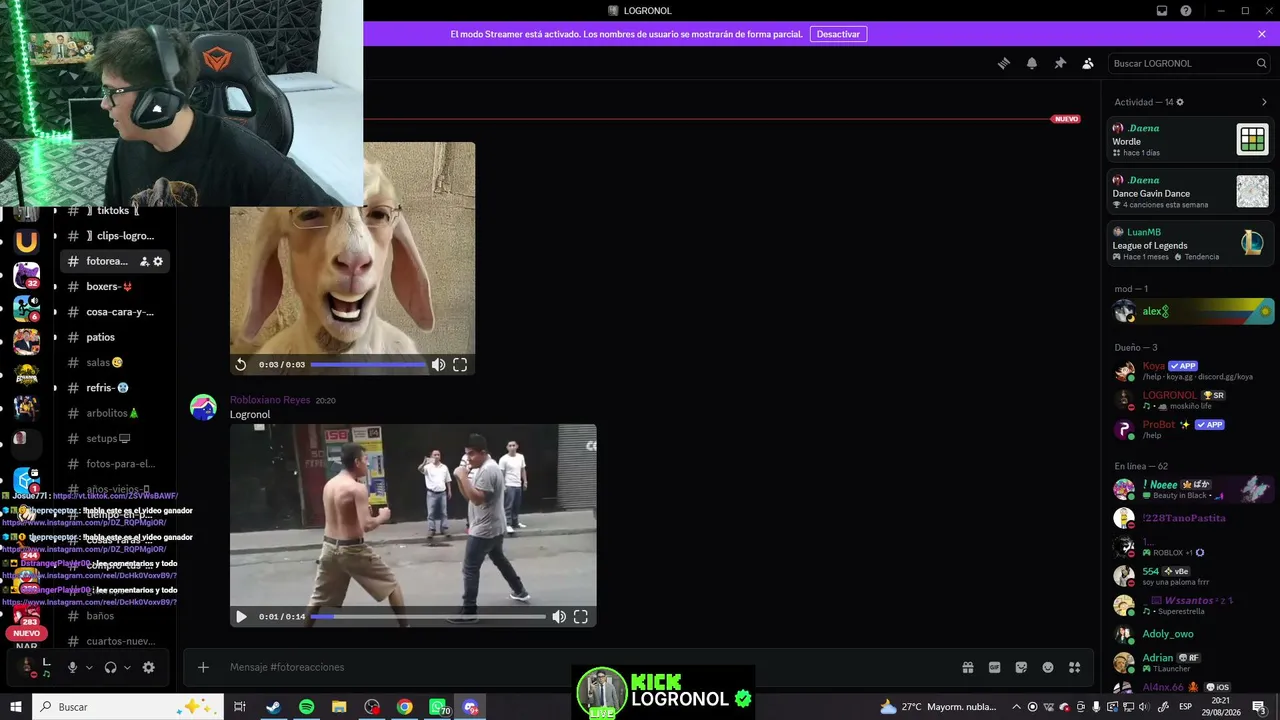Open WhatsApp from the taskbar
1280x720 pixels.
(x=438, y=707)
